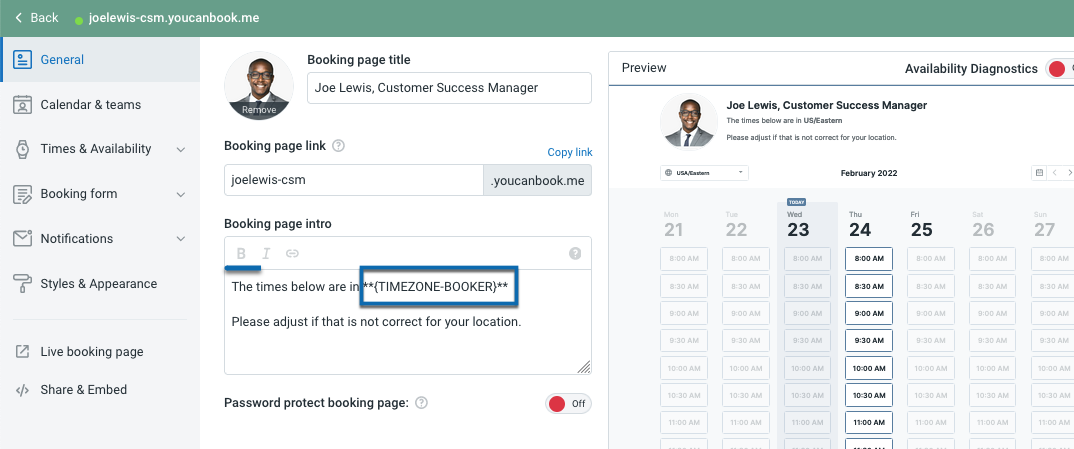Image resolution: width=1074 pixels, height=449 pixels.
Task: Click the Italic formatting icon
Action: tap(266, 254)
